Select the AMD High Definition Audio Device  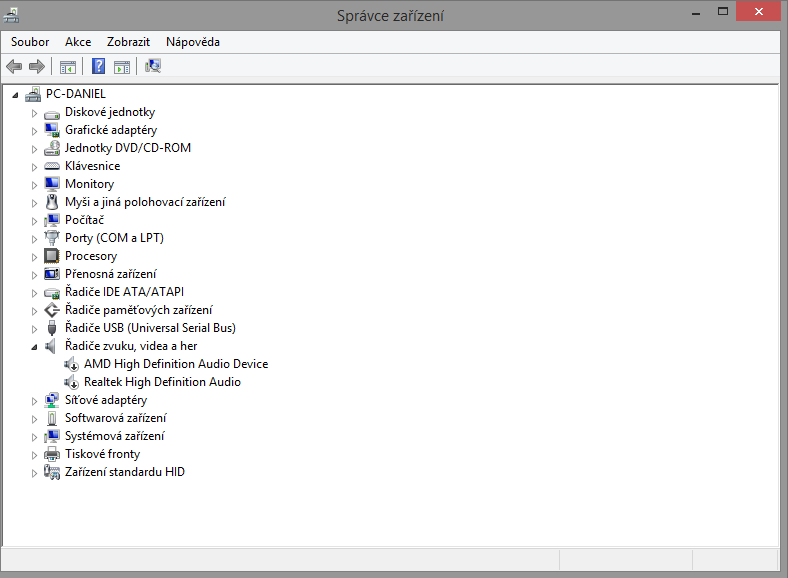[x=175, y=364]
